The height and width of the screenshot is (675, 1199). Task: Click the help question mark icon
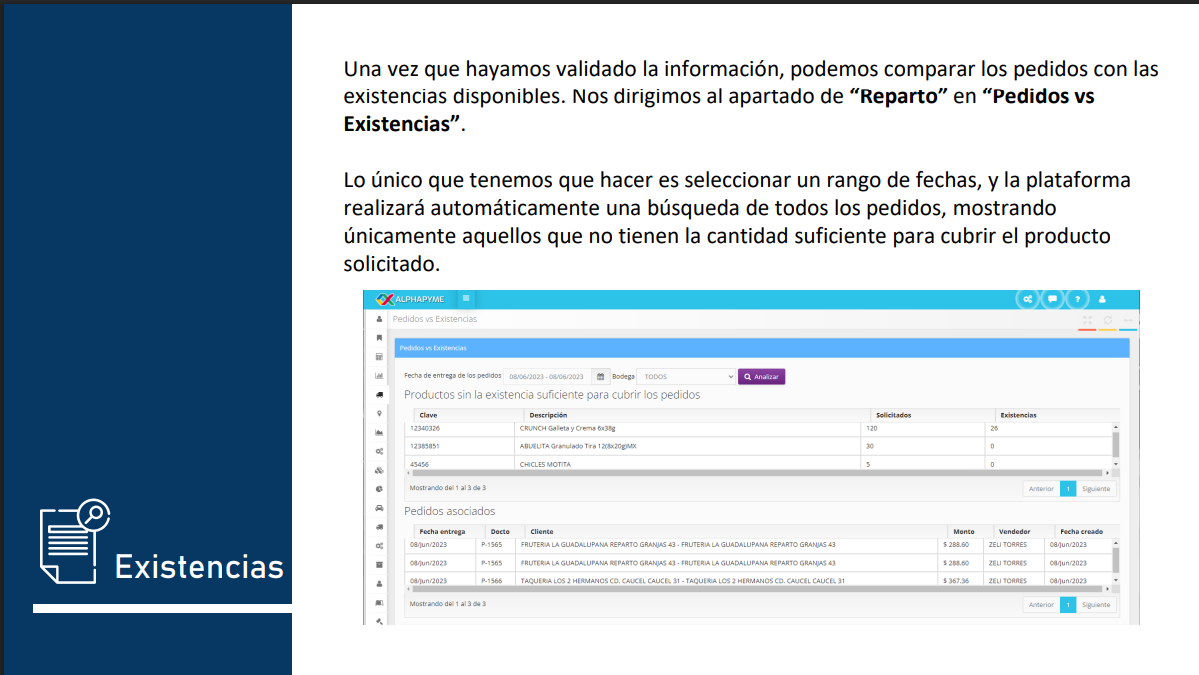point(1077,299)
